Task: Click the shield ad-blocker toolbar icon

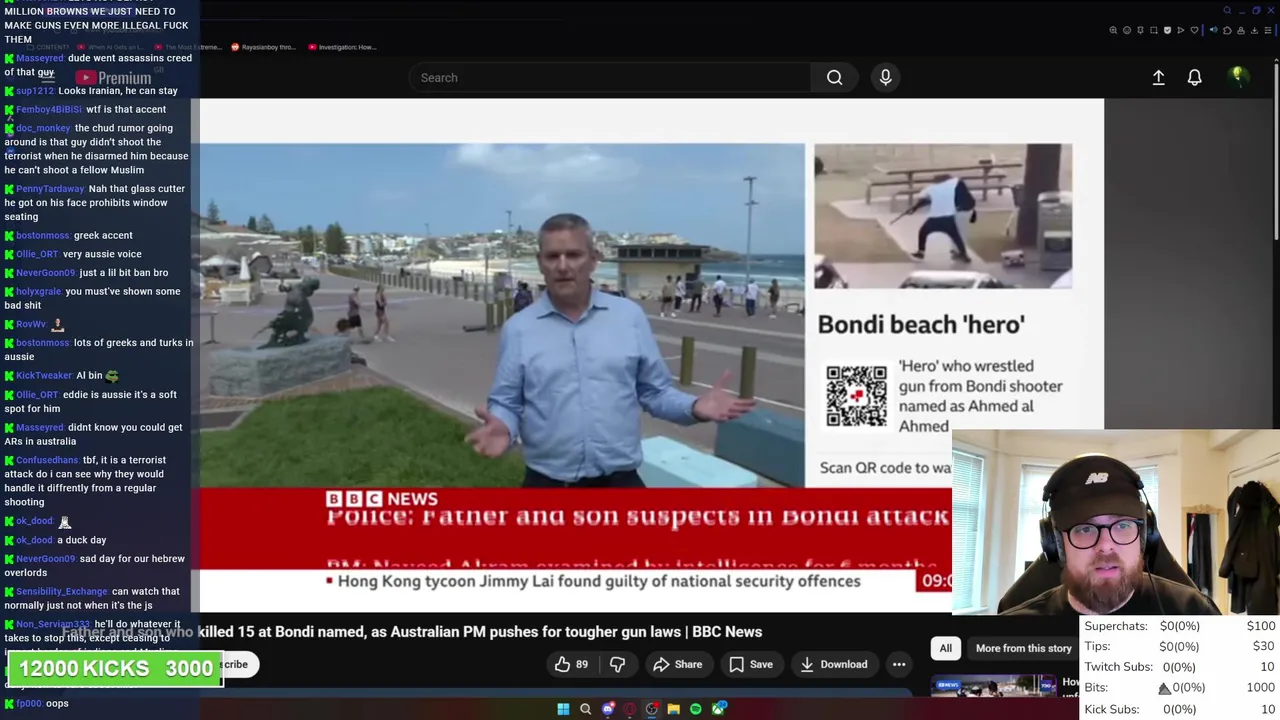Action: tap(1167, 30)
